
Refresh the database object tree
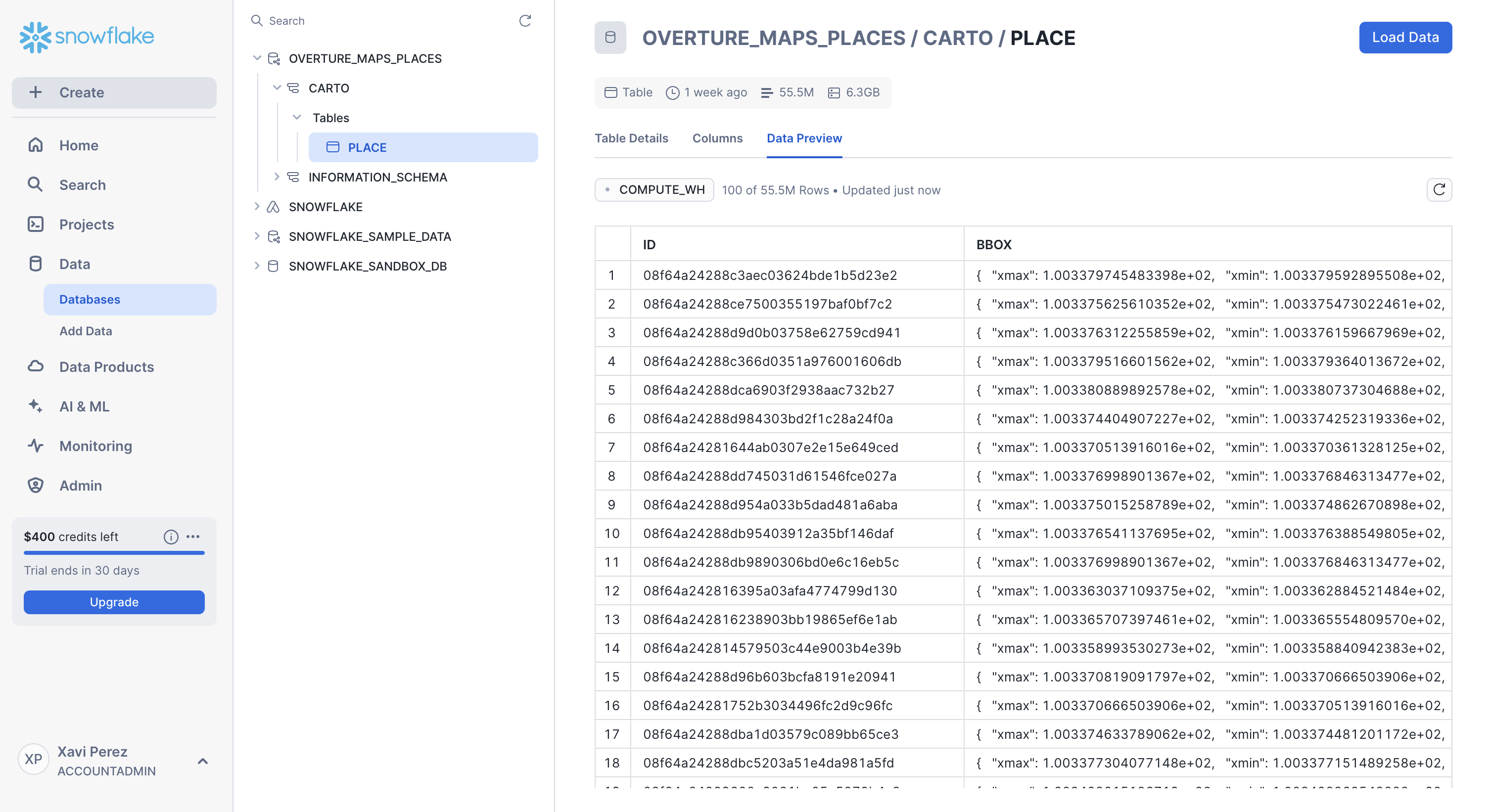pos(525,21)
